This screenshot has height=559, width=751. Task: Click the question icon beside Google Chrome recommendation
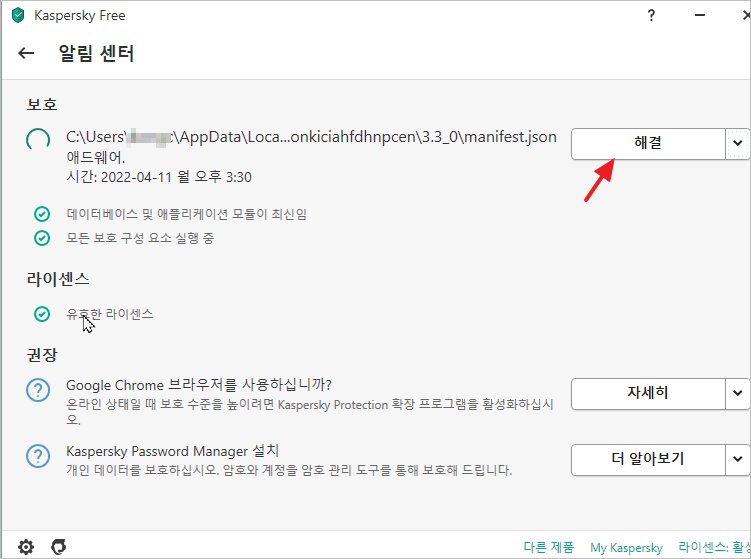point(39,392)
